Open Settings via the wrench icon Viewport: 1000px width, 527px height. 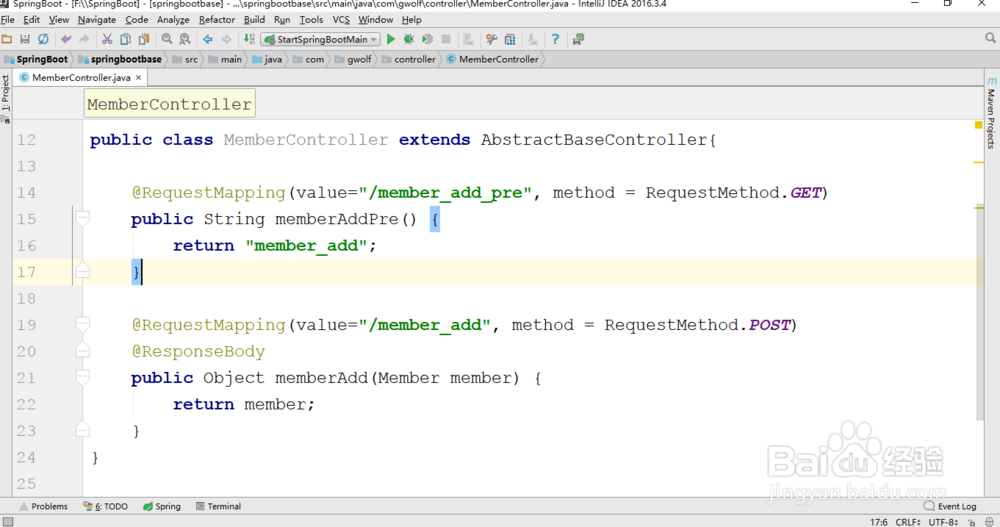pyautogui.click(x=491, y=40)
